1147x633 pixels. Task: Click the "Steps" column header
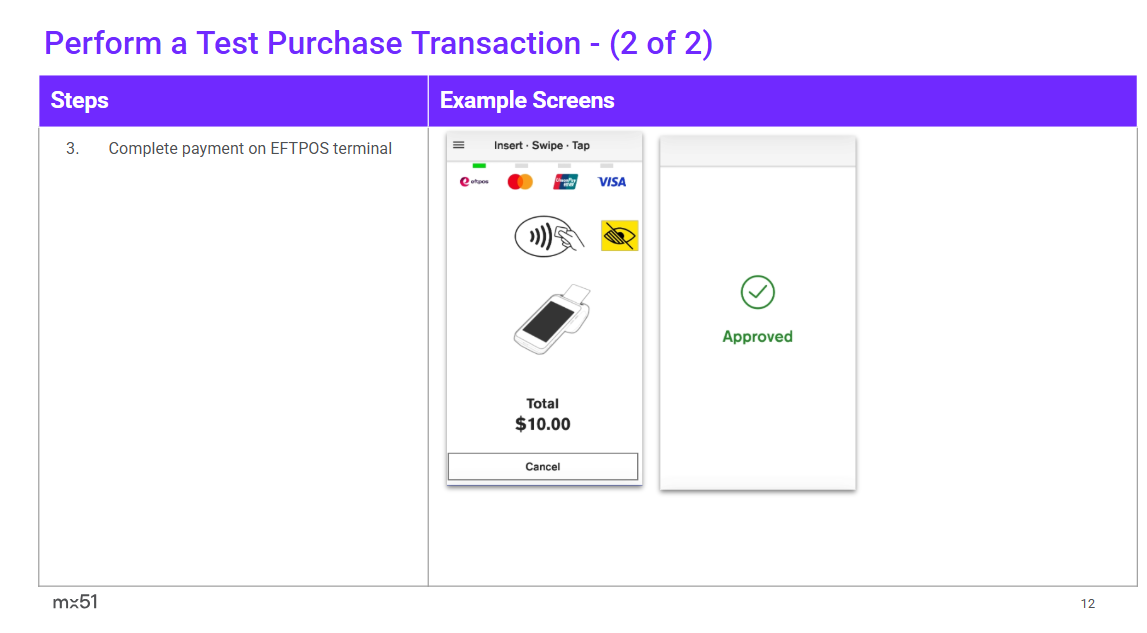(80, 101)
